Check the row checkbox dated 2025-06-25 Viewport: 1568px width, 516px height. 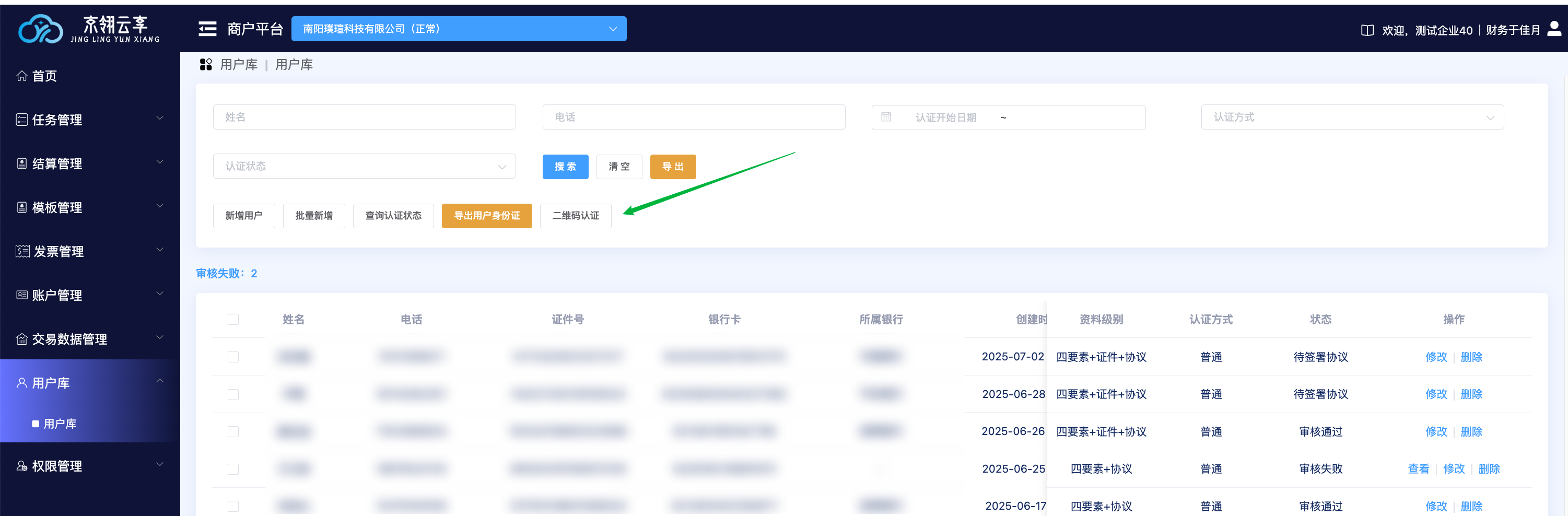click(x=233, y=469)
